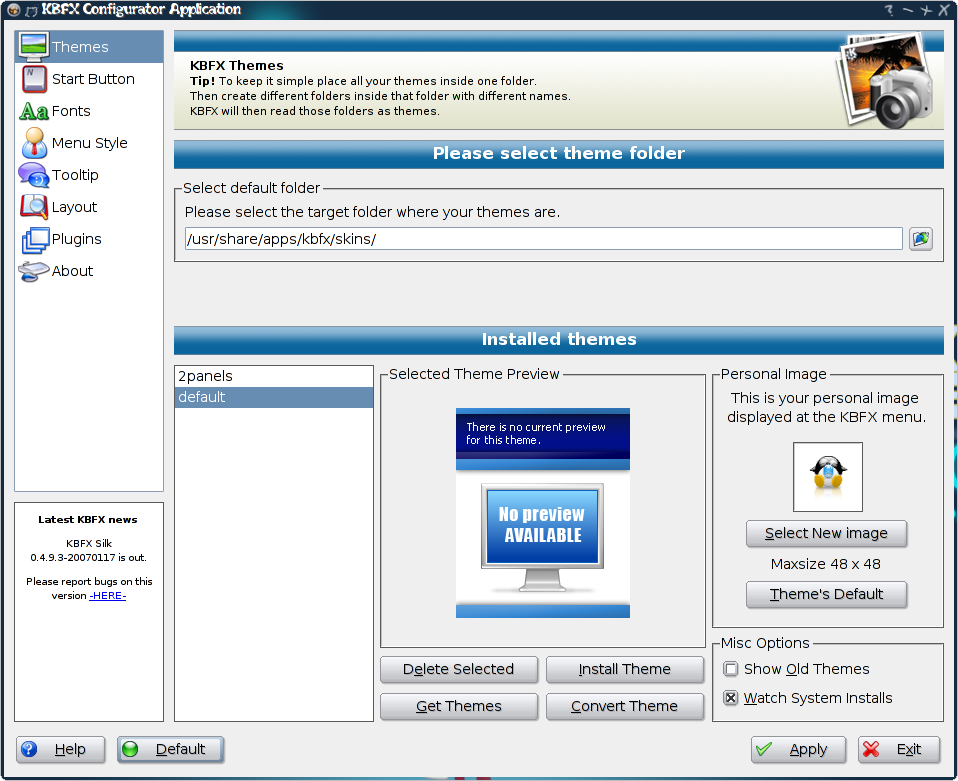Open the Plugins section
This screenshot has height=781, width=958.
point(76,239)
